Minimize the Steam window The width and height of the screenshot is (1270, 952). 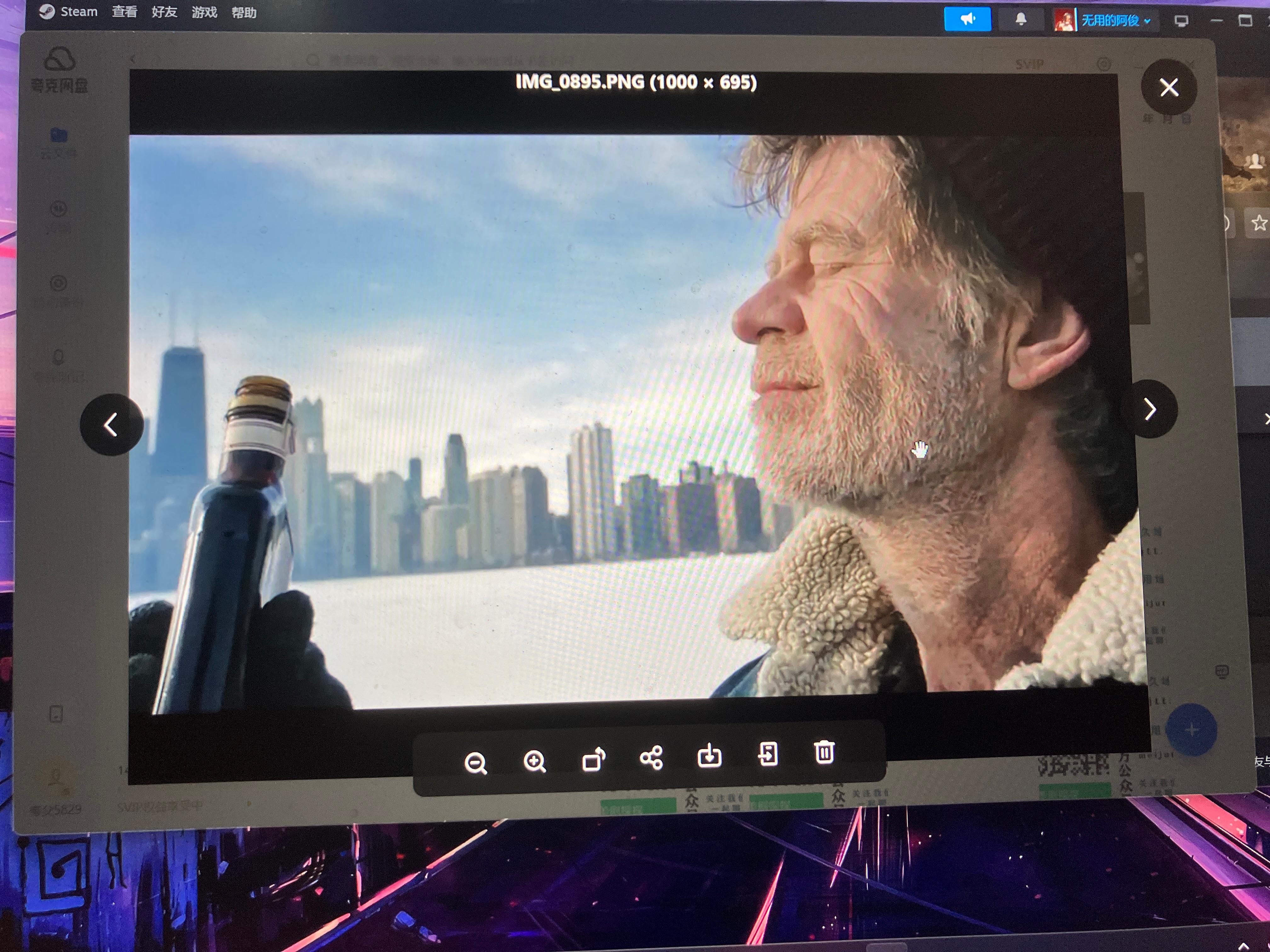point(1216,21)
